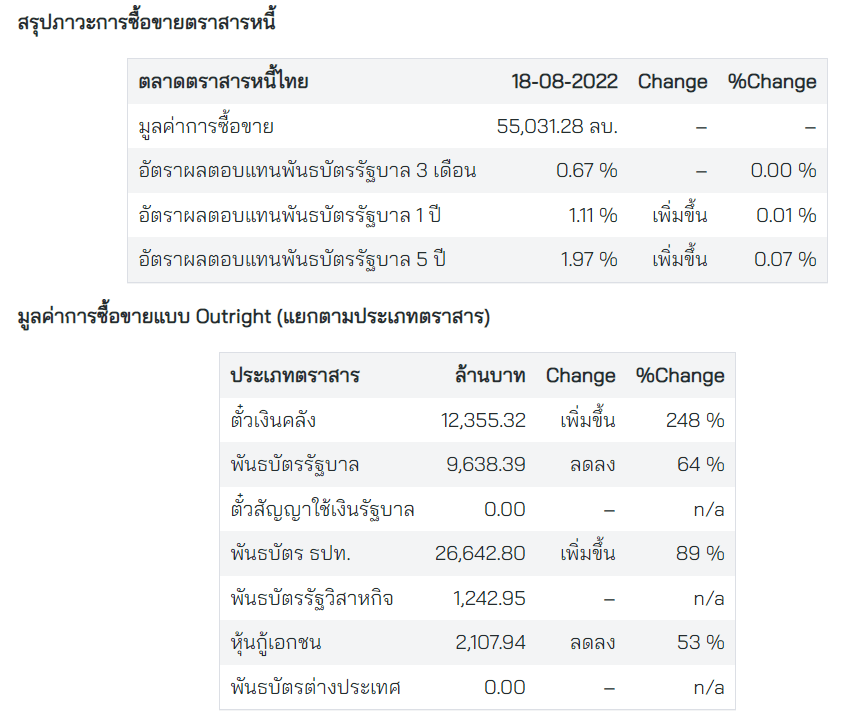
Task: Select the หุ้นกู้เอกชน row label
Action: (276, 642)
